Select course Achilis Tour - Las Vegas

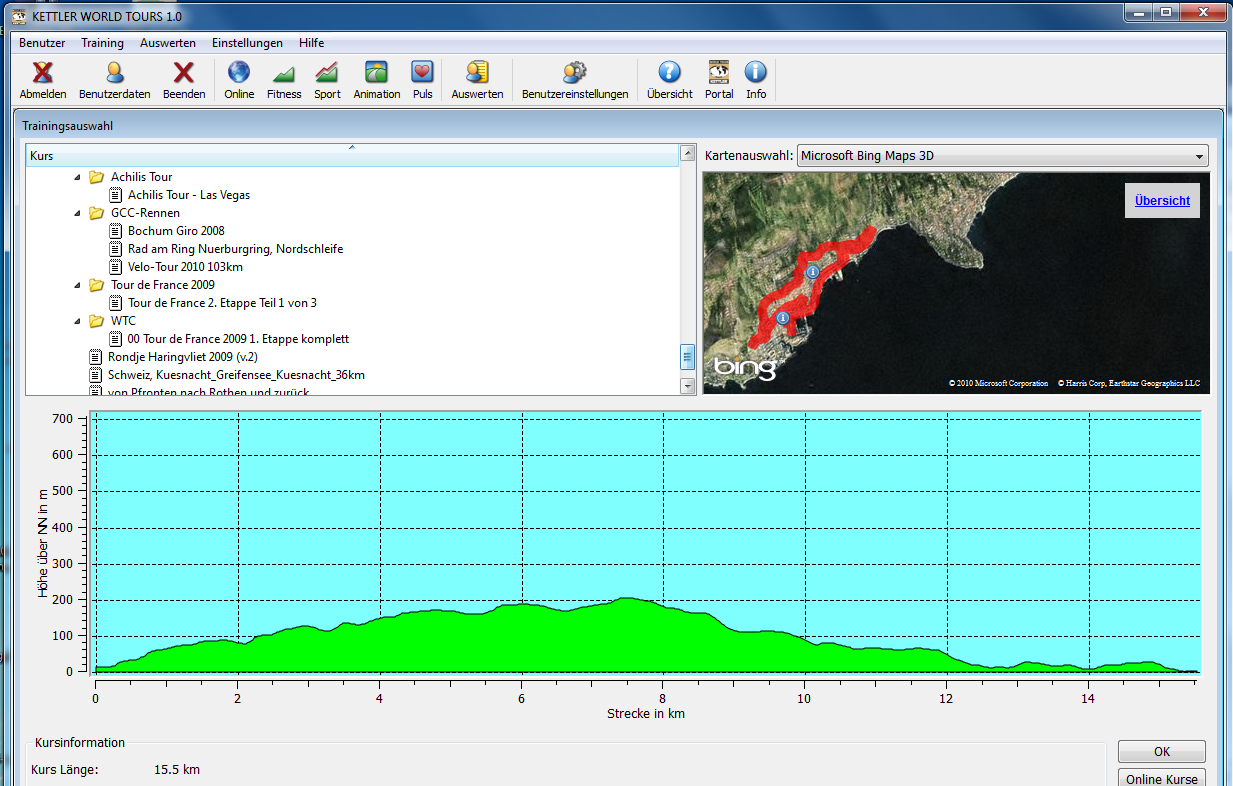click(x=189, y=195)
